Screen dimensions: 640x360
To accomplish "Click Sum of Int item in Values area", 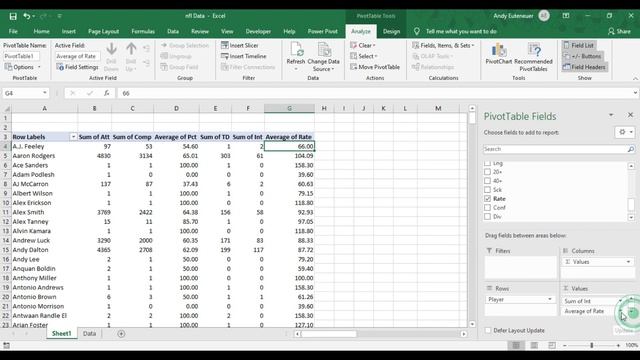I will [590, 301].
